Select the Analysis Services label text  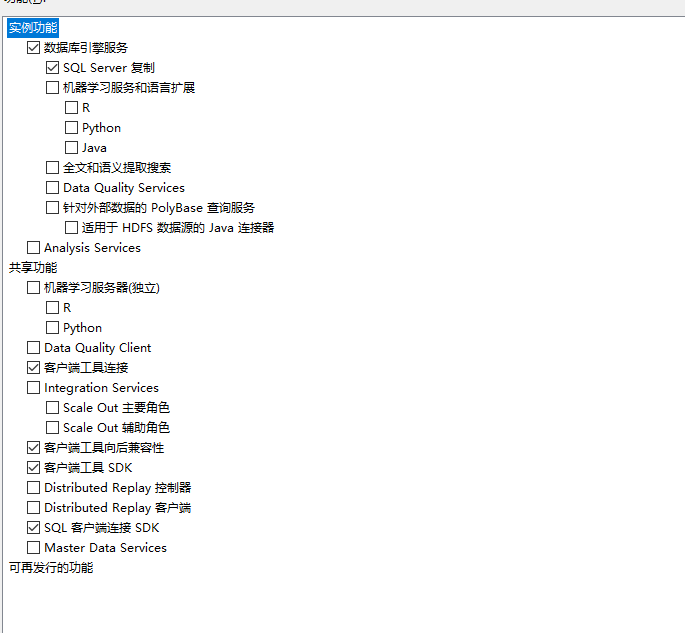click(x=92, y=248)
